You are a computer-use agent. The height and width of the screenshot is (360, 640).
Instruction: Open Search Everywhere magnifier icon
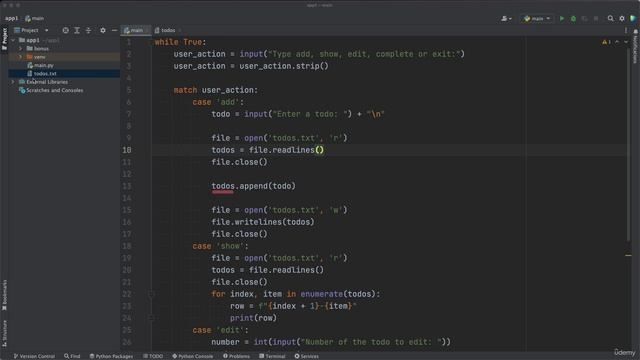tap(610, 18)
